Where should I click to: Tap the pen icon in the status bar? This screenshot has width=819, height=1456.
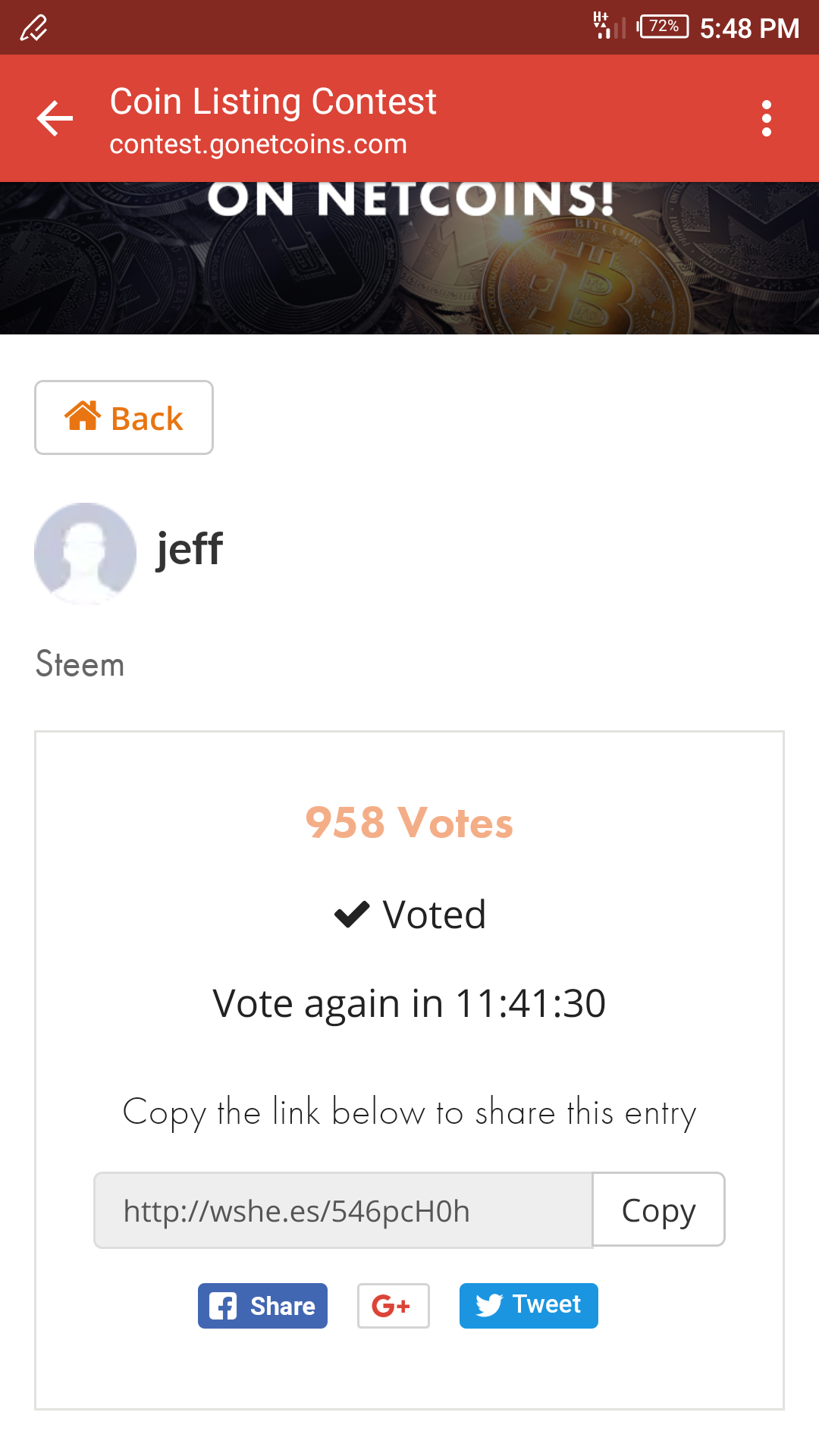[x=33, y=28]
